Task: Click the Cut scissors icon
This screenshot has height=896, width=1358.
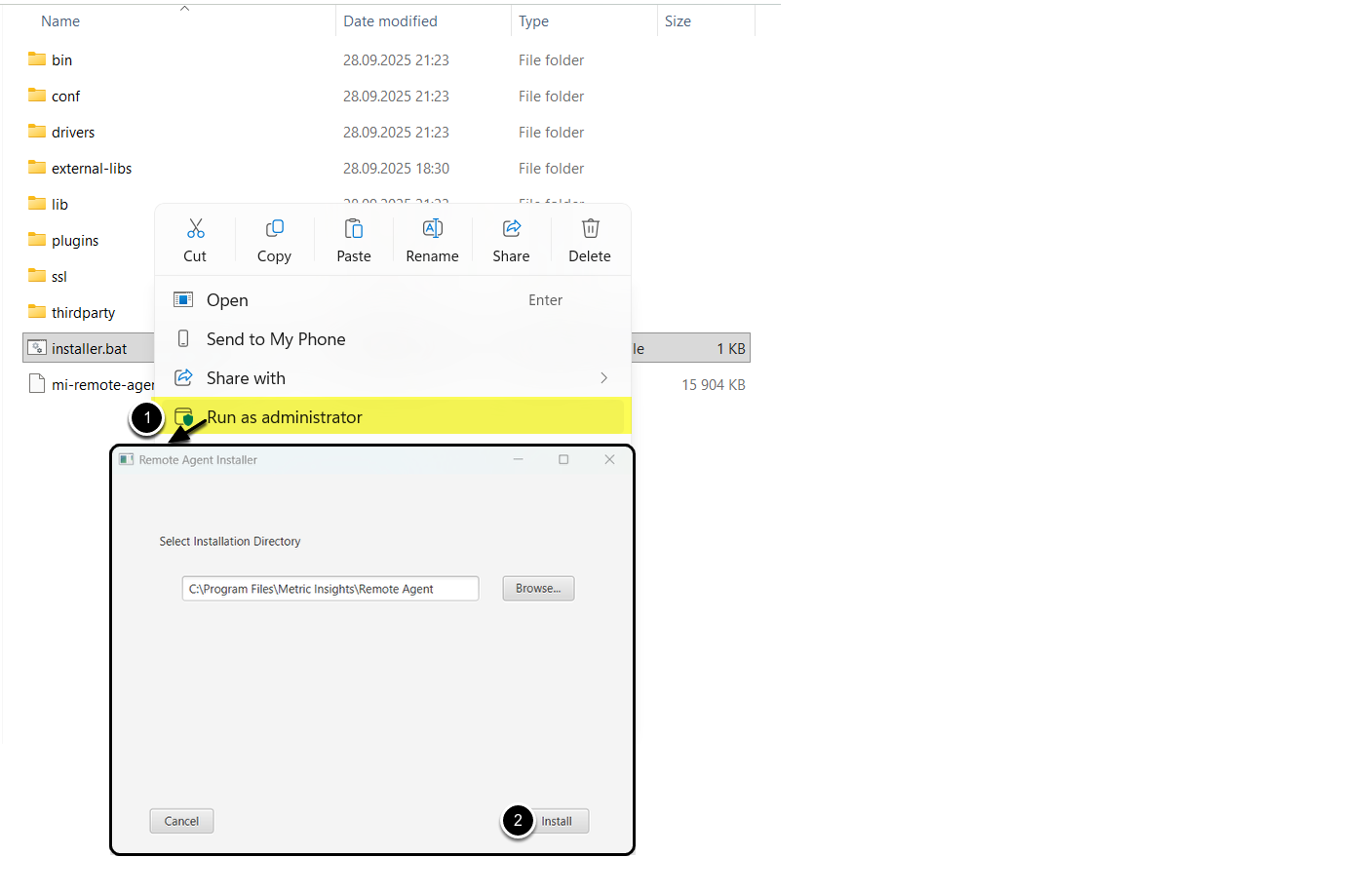Action: [196, 228]
